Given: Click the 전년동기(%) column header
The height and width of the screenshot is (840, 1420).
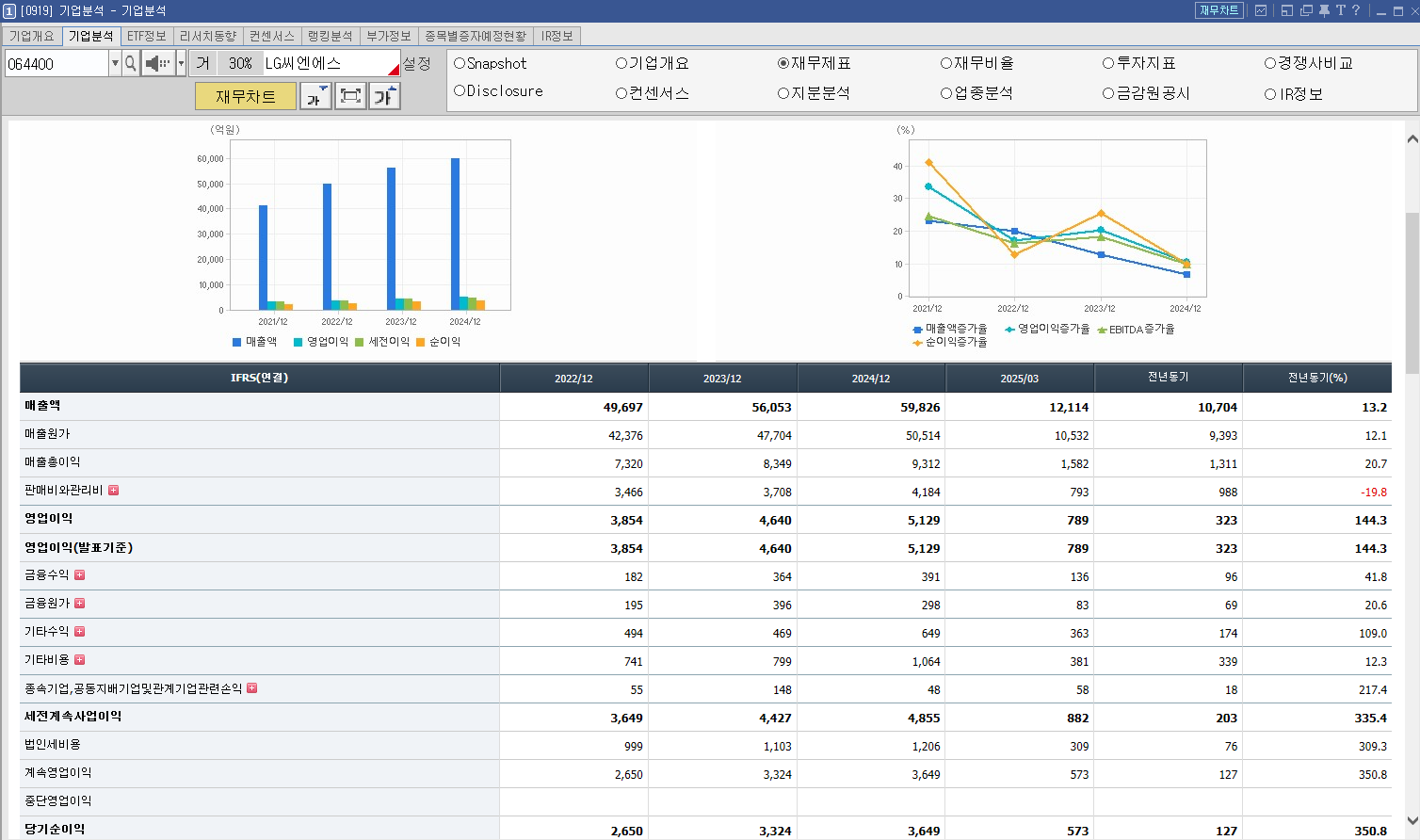Looking at the screenshot, I should point(1317,378).
